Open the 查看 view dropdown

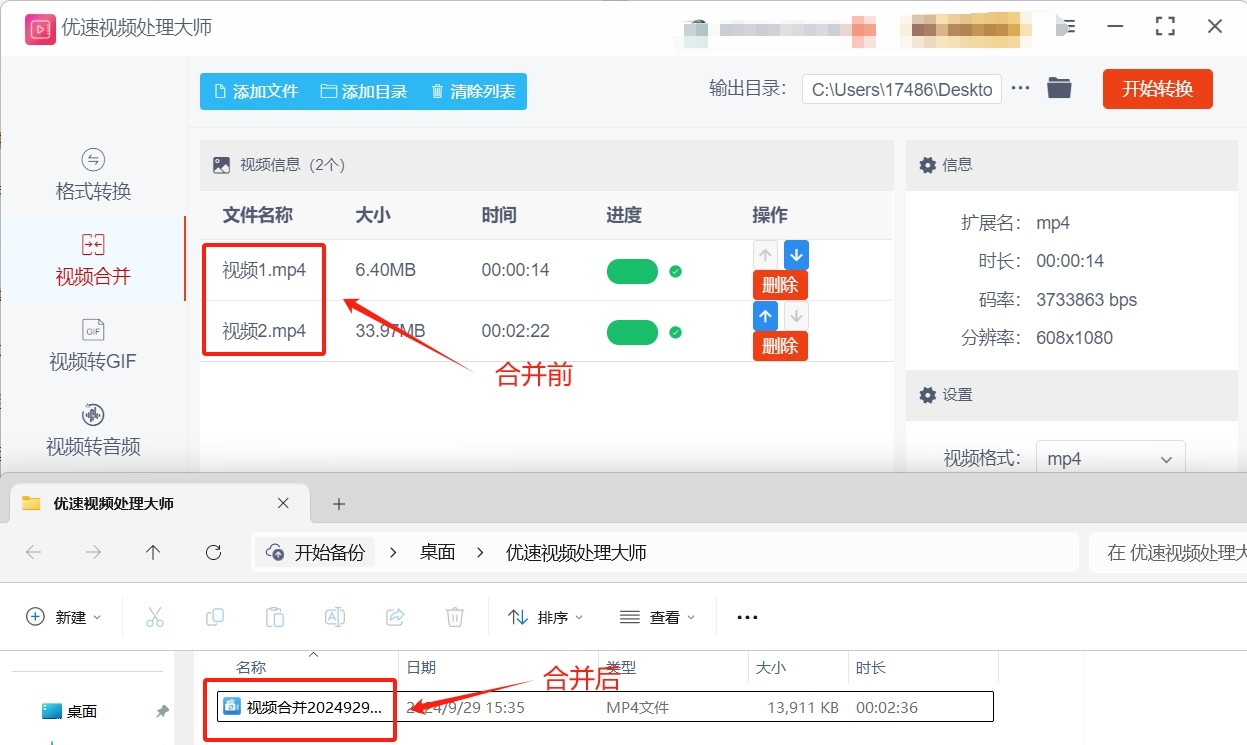pyautogui.click(x=657, y=617)
